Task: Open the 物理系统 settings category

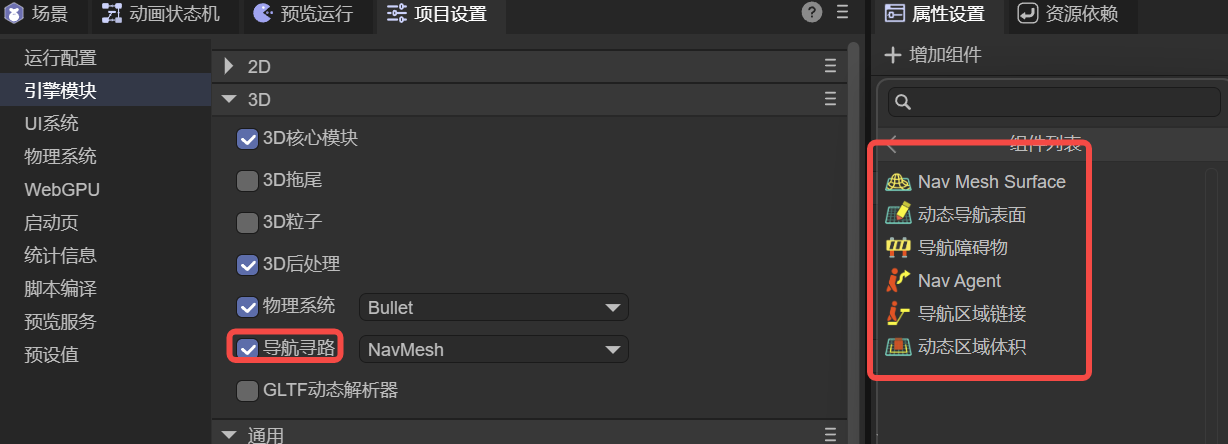Action: click(61, 157)
